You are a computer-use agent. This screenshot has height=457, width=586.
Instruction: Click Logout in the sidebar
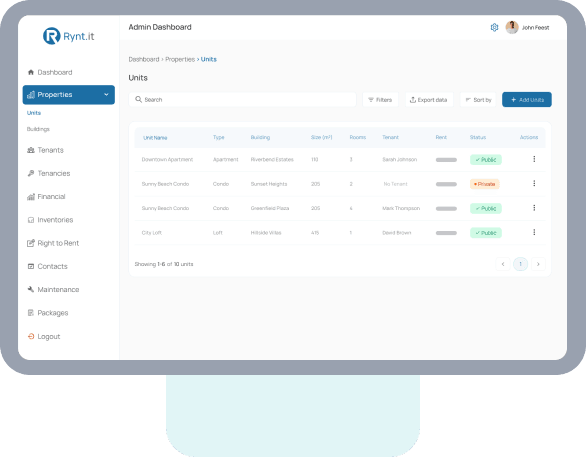pos(44,336)
